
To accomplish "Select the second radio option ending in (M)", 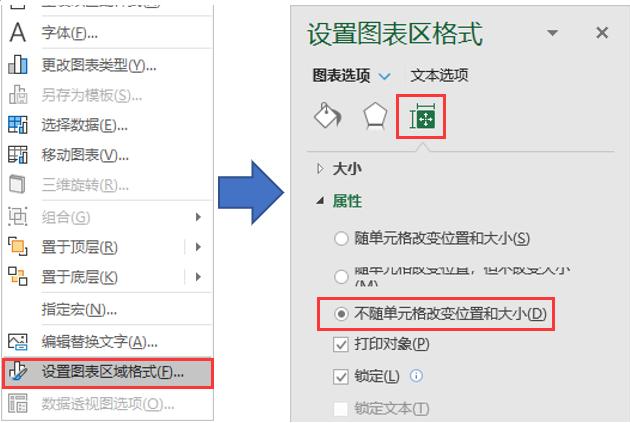I will (341, 276).
